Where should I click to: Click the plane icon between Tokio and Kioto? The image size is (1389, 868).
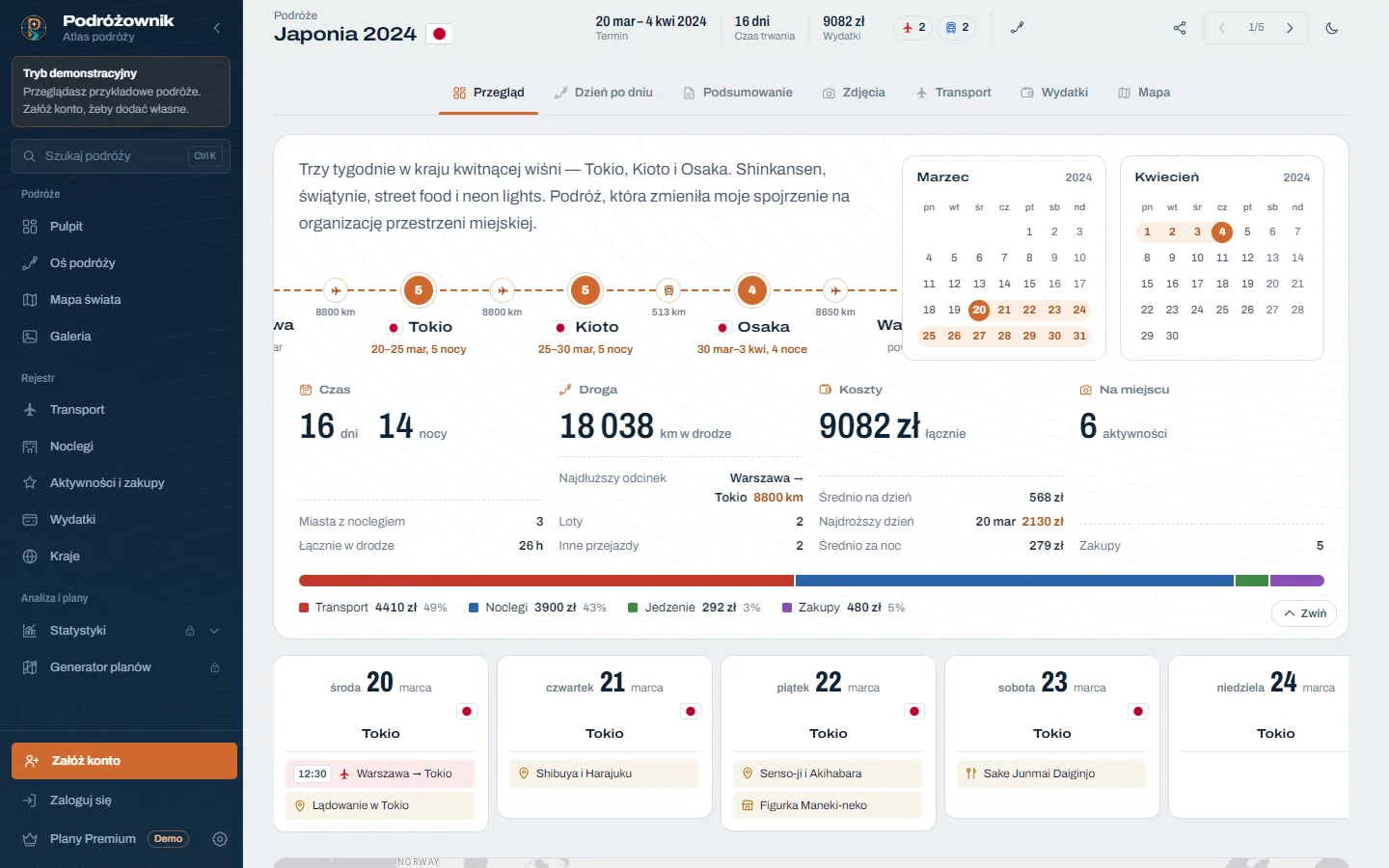coord(503,290)
